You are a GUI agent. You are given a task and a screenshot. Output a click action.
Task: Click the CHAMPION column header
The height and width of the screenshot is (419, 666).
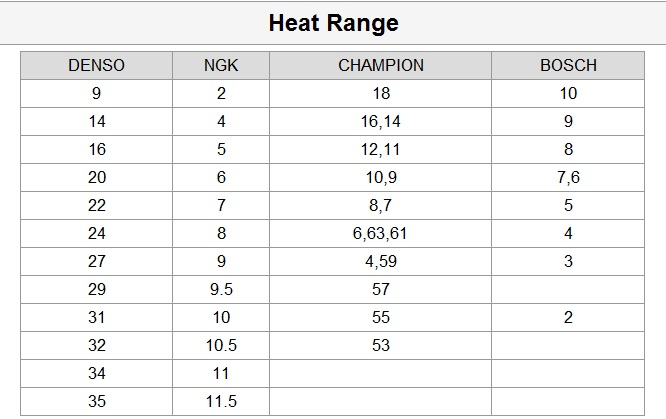click(x=380, y=66)
